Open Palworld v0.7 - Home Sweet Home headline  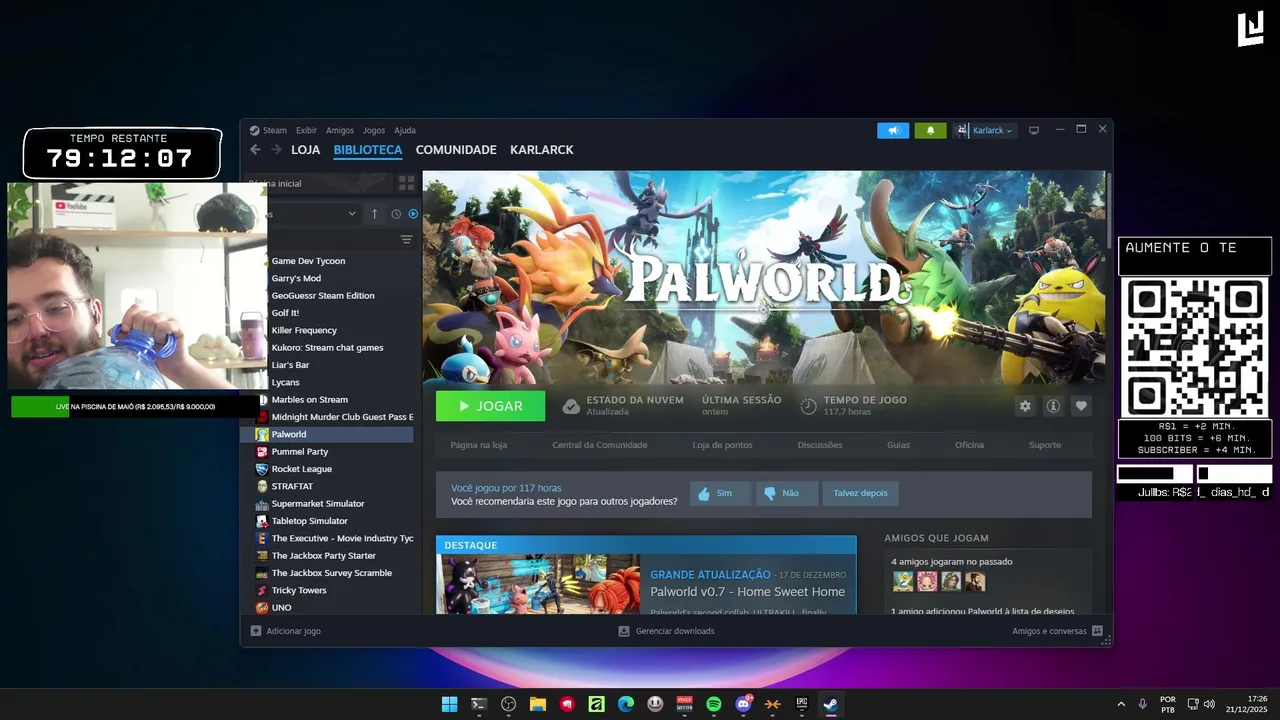pyautogui.click(x=747, y=592)
